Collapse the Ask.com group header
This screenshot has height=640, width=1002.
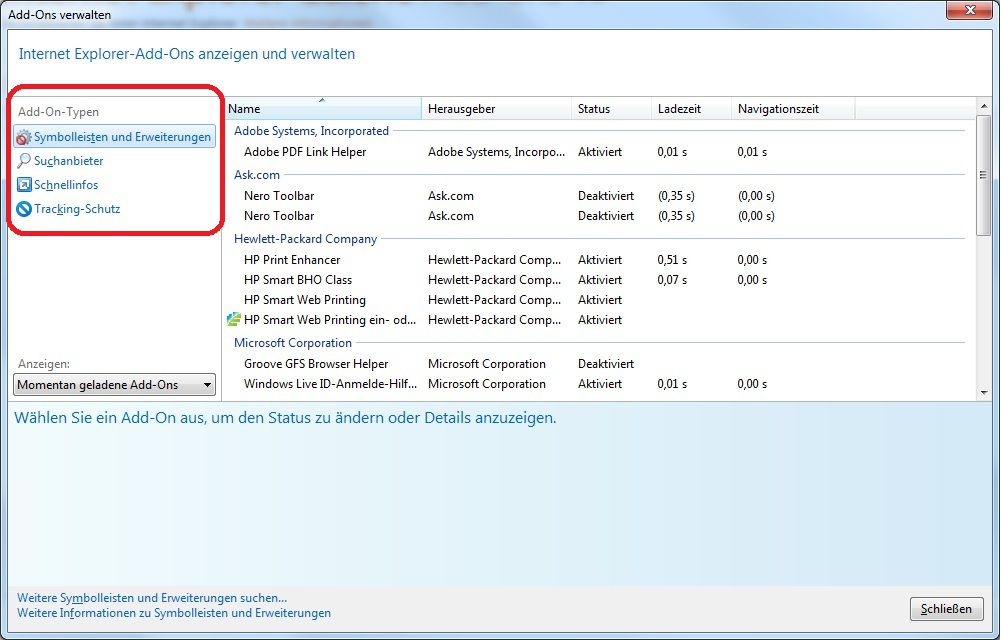[x=257, y=174]
